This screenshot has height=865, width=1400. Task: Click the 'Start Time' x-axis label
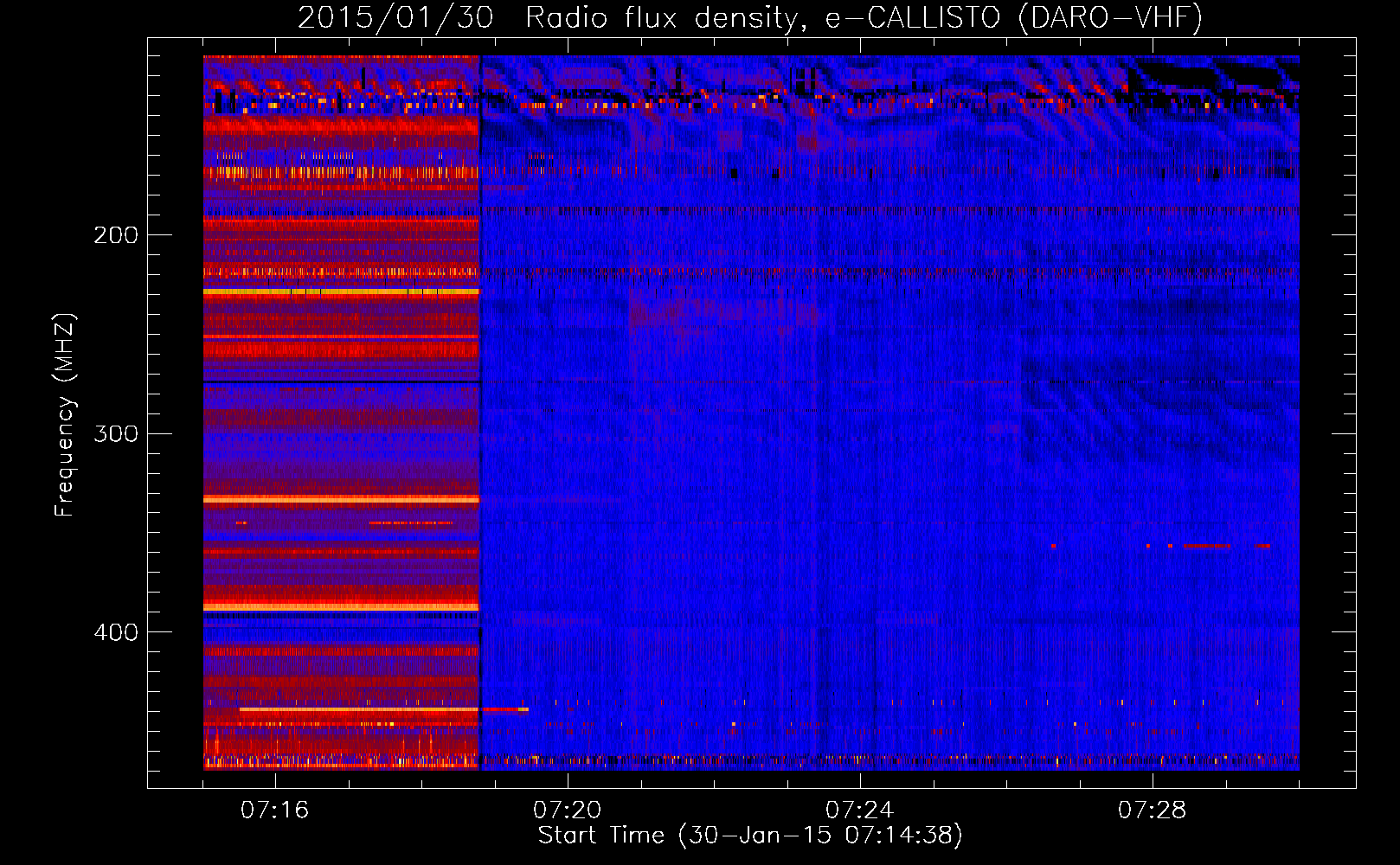click(x=600, y=836)
